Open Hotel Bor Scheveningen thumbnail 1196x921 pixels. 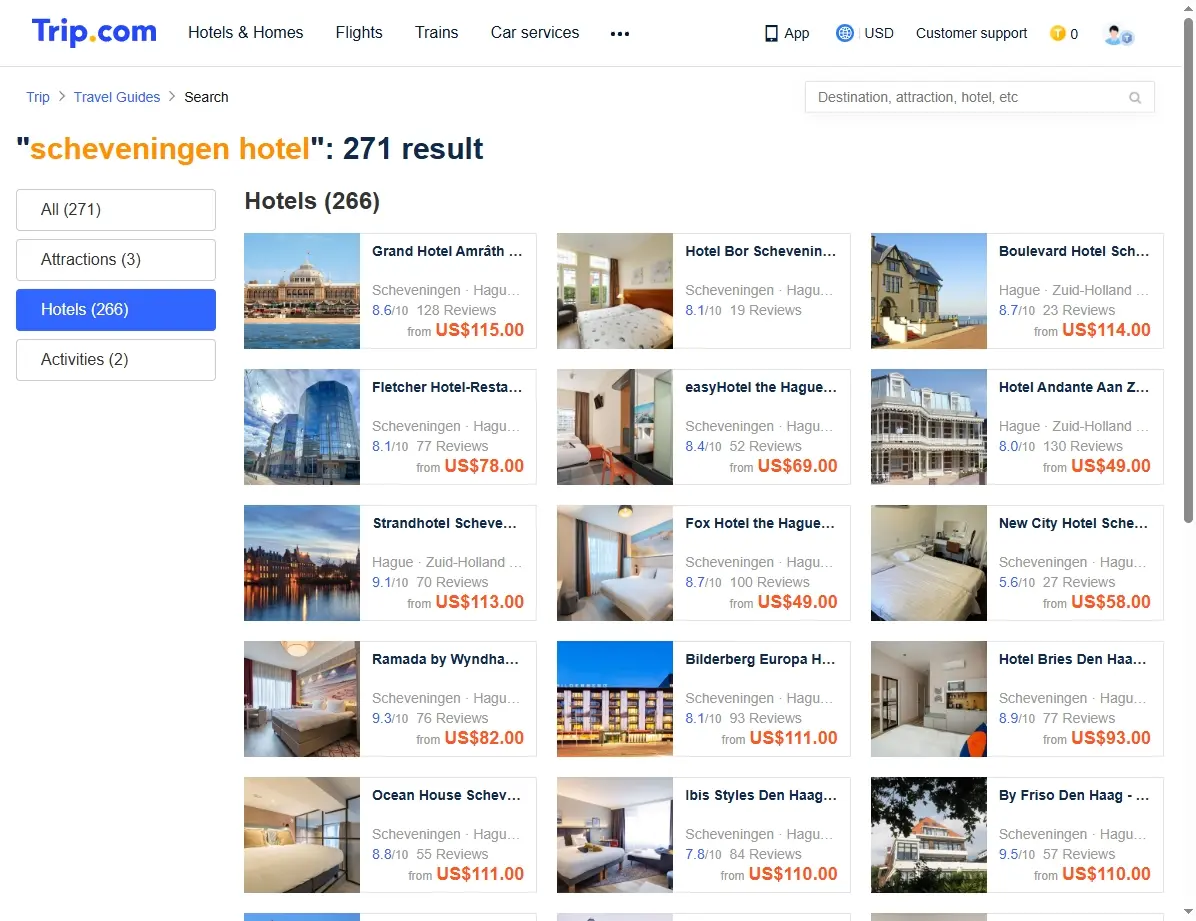(x=615, y=291)
